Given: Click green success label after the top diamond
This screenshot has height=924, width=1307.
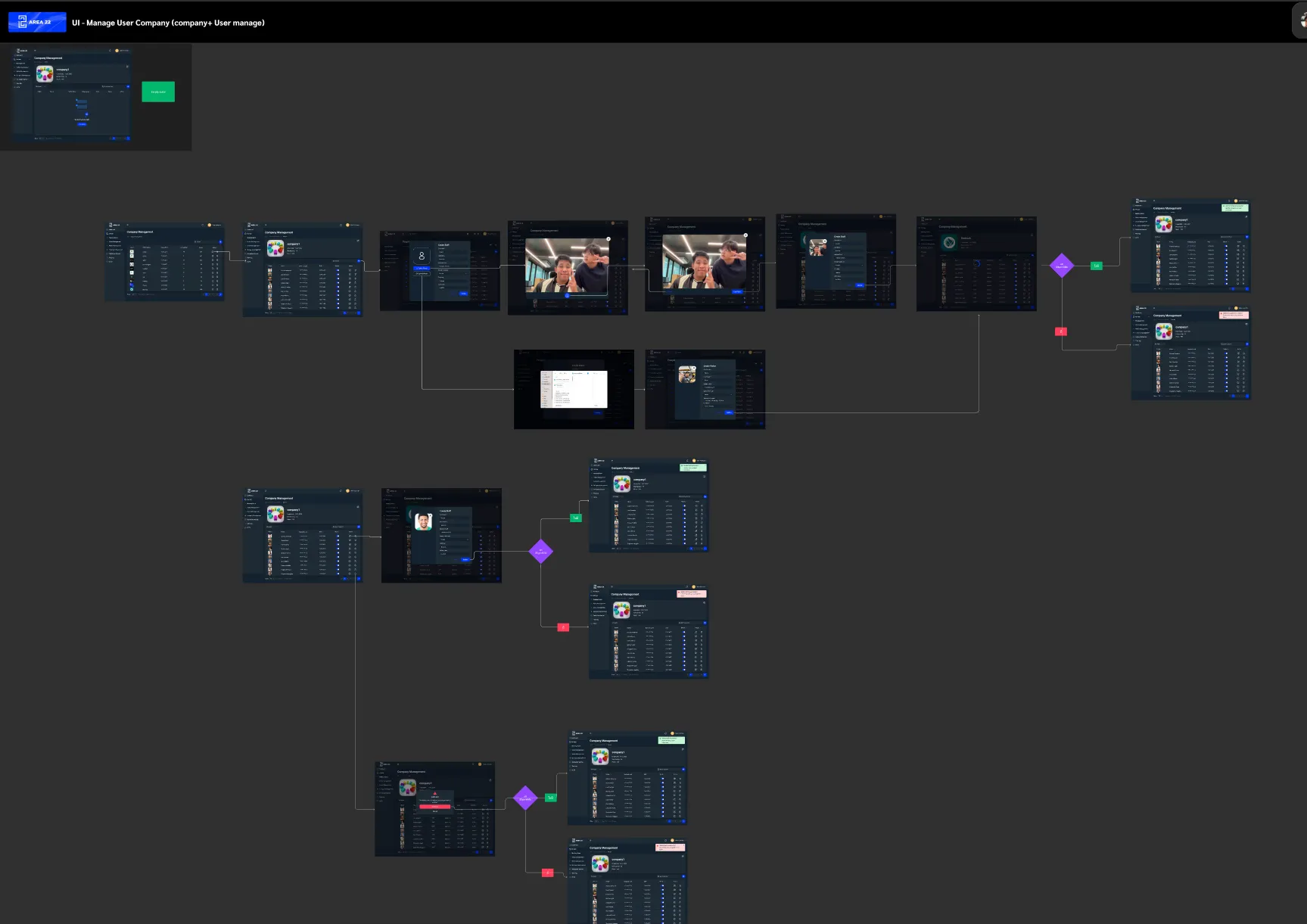Looking at the screenshot, I should point(1096,266).
